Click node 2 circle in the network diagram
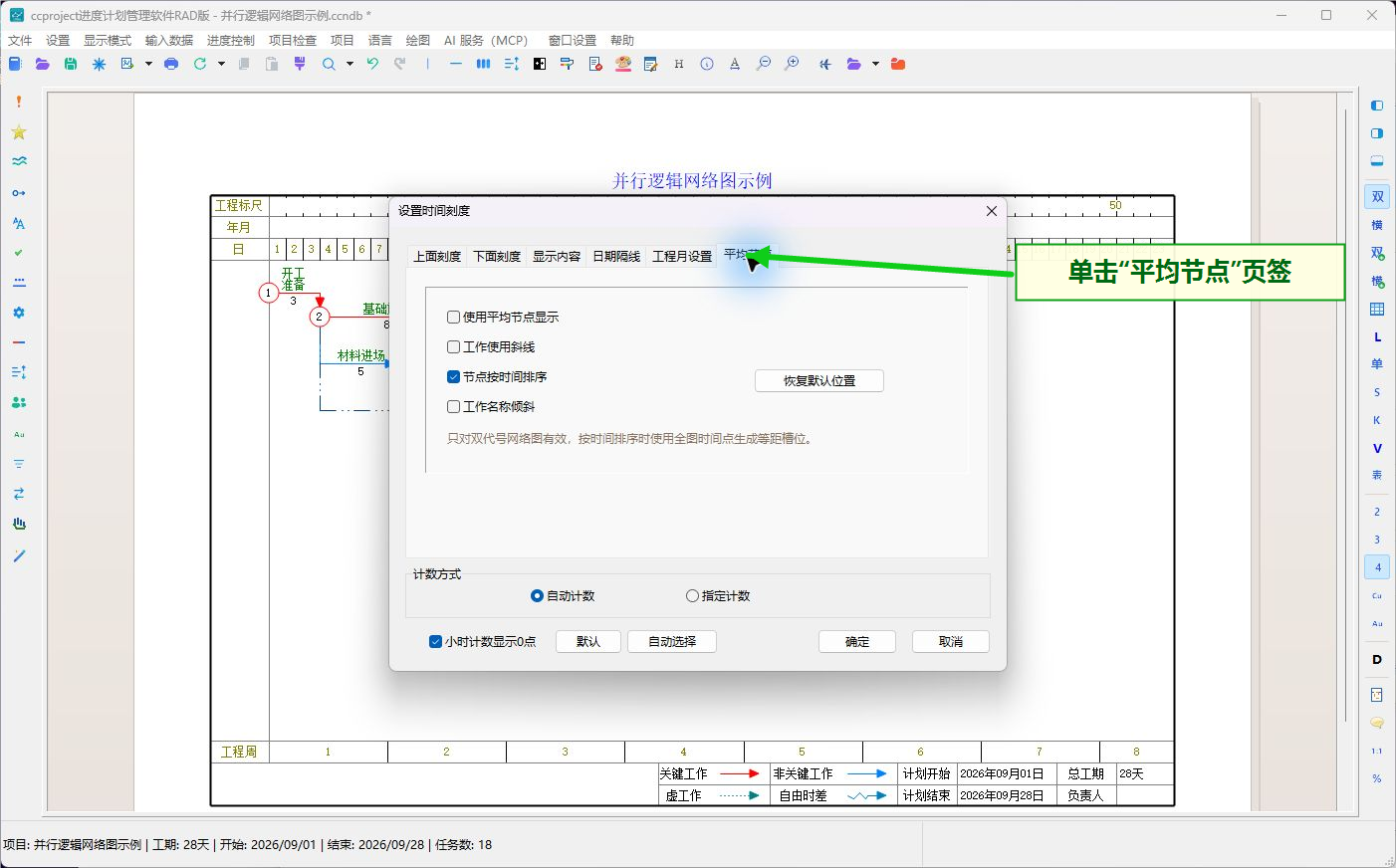This screenshot has height=868, width=1396. [319, 317]
